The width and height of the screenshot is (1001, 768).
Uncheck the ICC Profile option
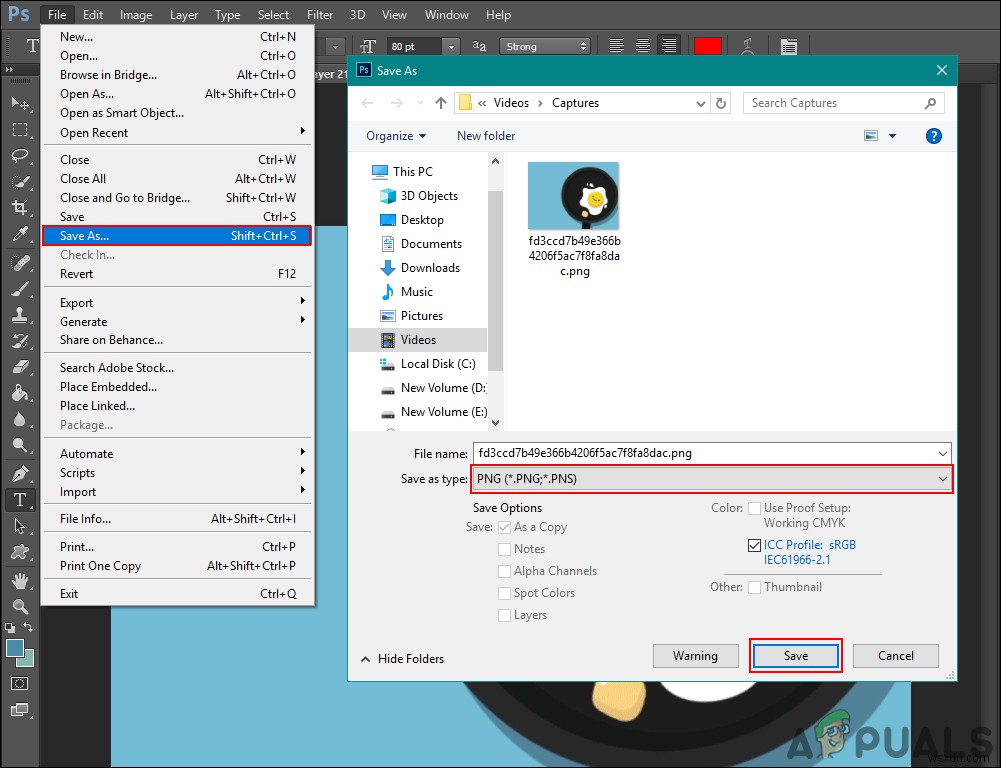click(753, 545)
